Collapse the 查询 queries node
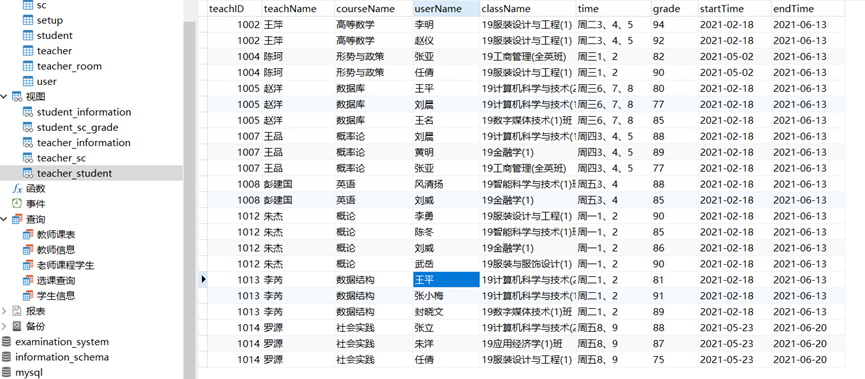The image size is (865, 379). [4, 219]
